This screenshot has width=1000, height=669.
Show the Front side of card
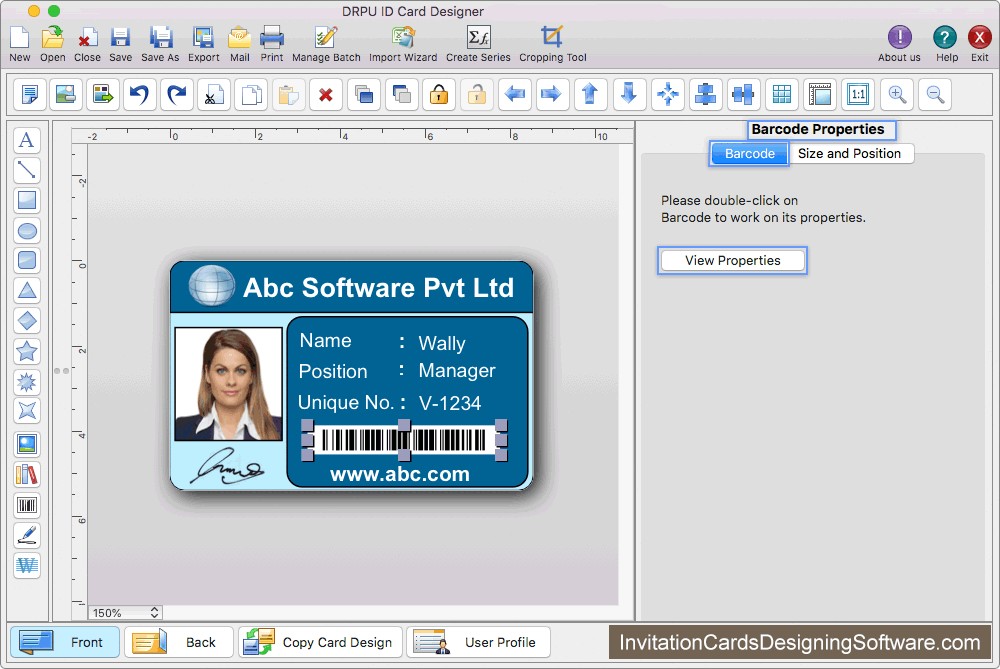pyautogui.click(x=65, y=642)
